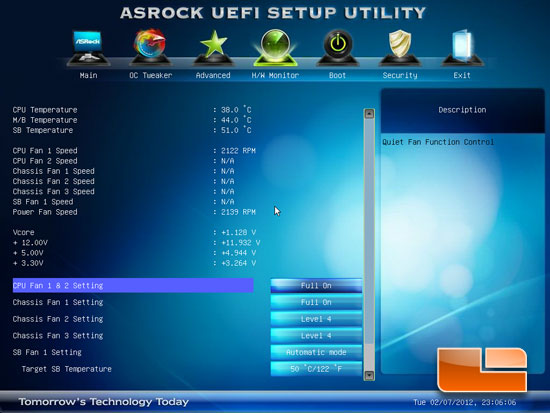550x413 pixels.
Task: Open the Security tab label
Action: (400, 75)
